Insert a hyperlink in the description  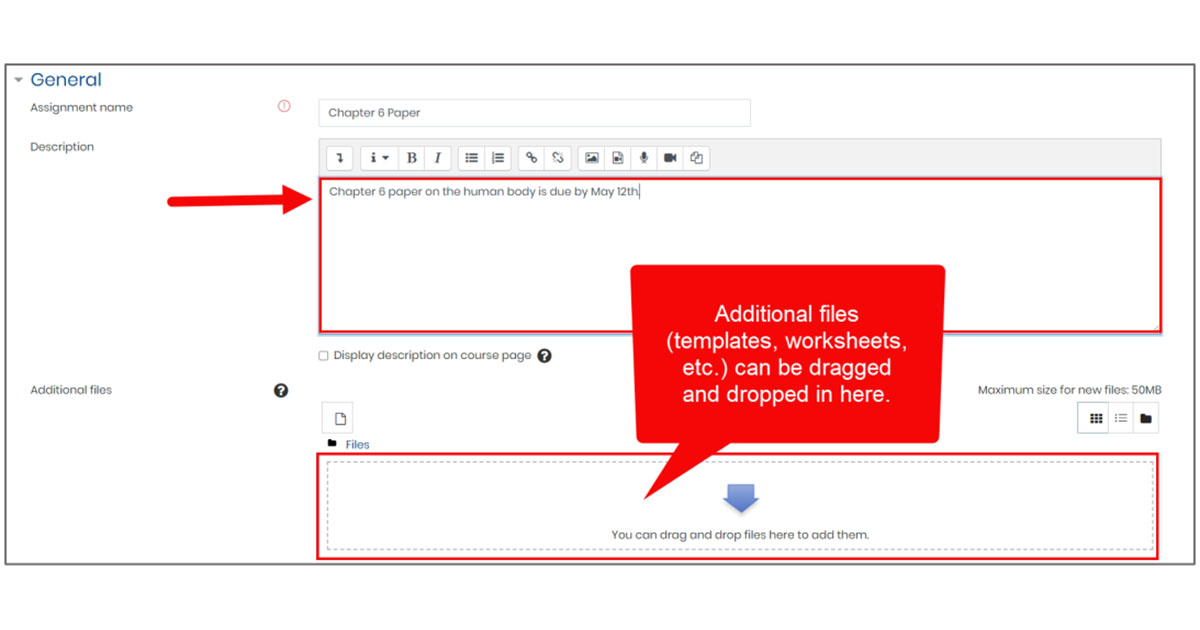[531, 157]
